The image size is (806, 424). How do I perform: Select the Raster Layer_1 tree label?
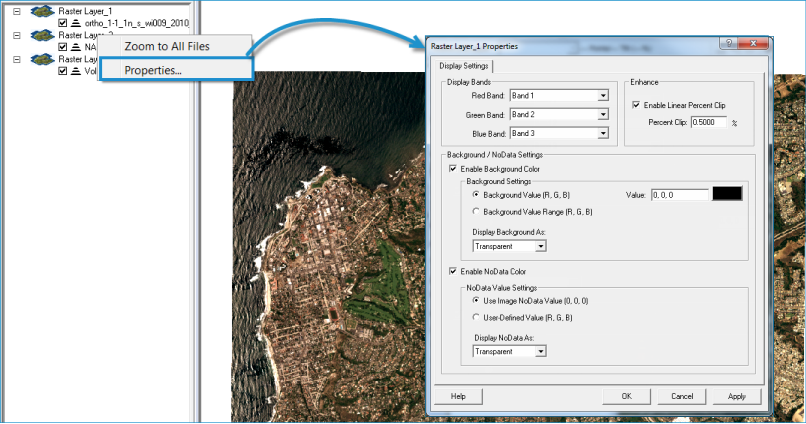point(85,11)
